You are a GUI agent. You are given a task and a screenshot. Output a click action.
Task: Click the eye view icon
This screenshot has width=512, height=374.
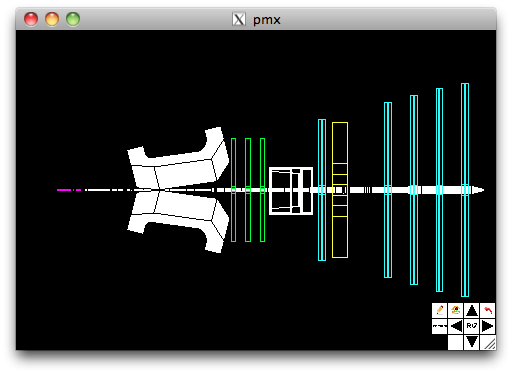tap(455, 310)
